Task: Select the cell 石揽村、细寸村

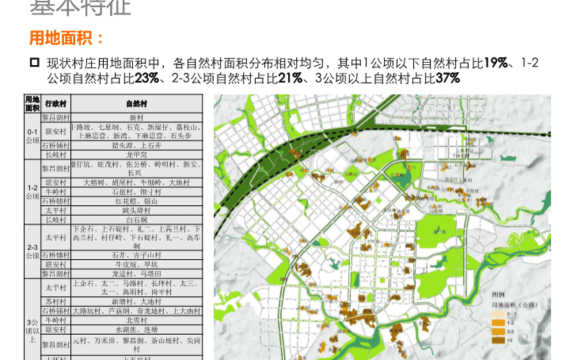Action: pyautogui.click(x=137, y=192)
